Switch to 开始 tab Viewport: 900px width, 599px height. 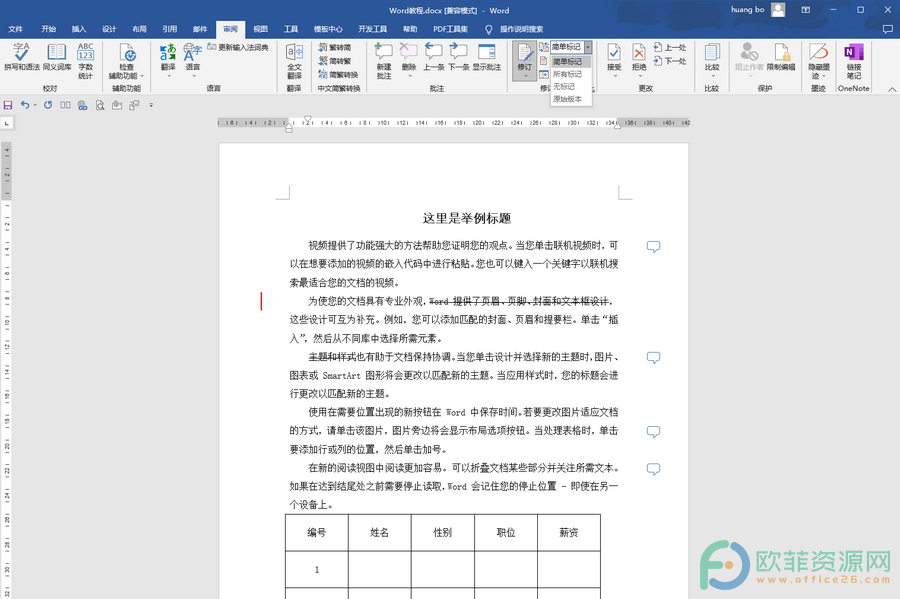click(49, 29)
